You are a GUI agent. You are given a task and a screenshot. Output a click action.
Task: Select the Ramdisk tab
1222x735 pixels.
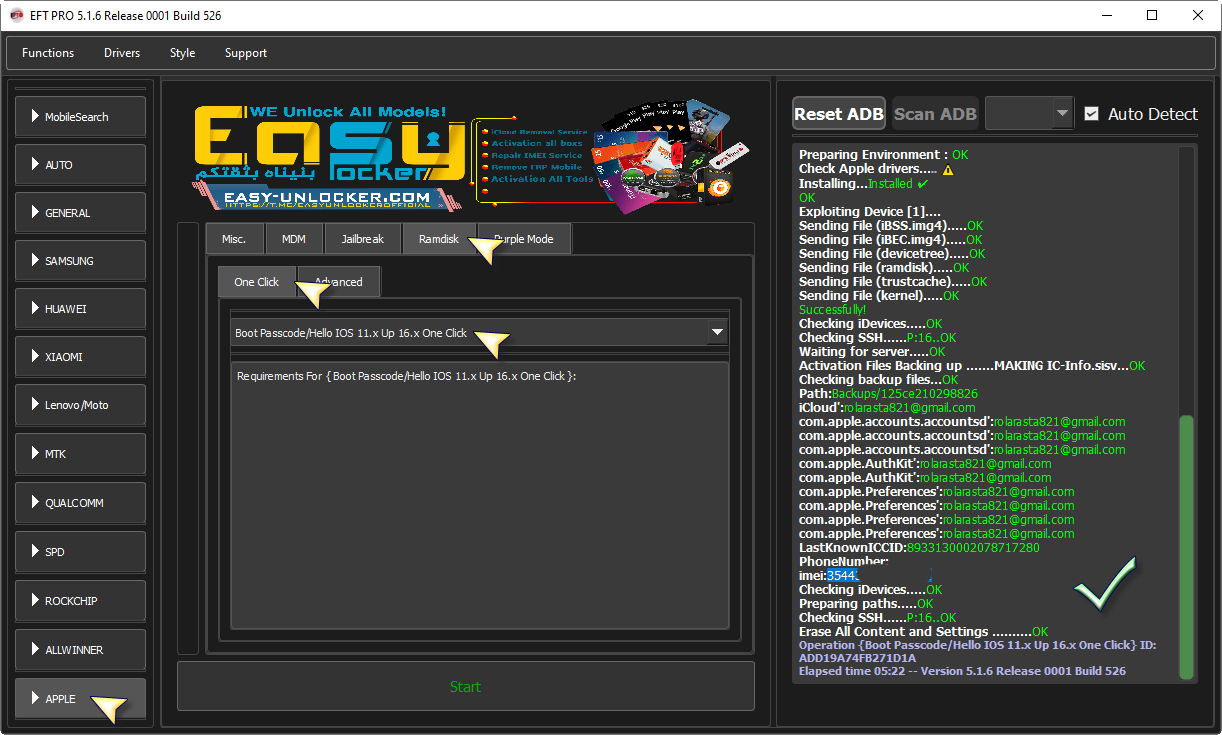point(439,239)
